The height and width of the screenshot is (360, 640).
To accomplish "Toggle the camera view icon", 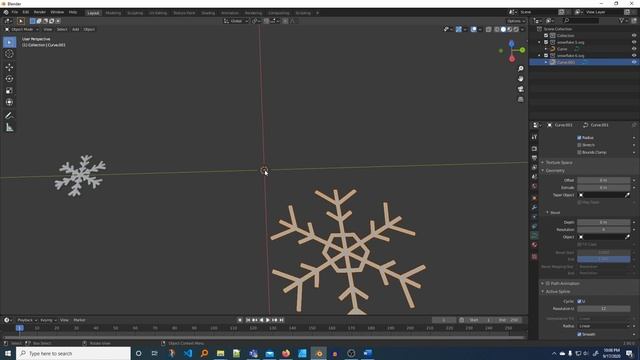I will click(x=520, y=89).
